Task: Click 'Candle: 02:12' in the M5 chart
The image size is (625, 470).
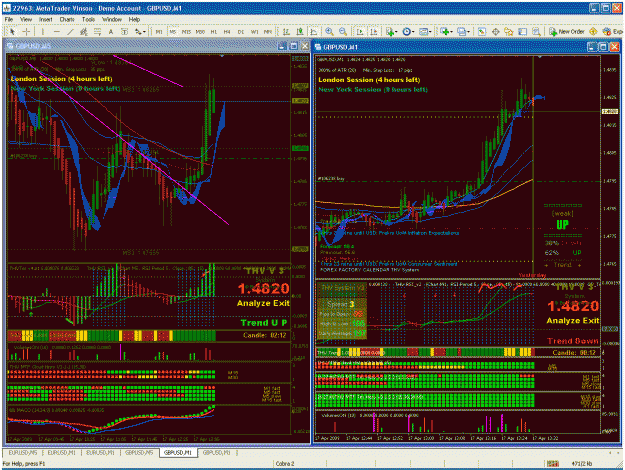Action: (265, 335)
